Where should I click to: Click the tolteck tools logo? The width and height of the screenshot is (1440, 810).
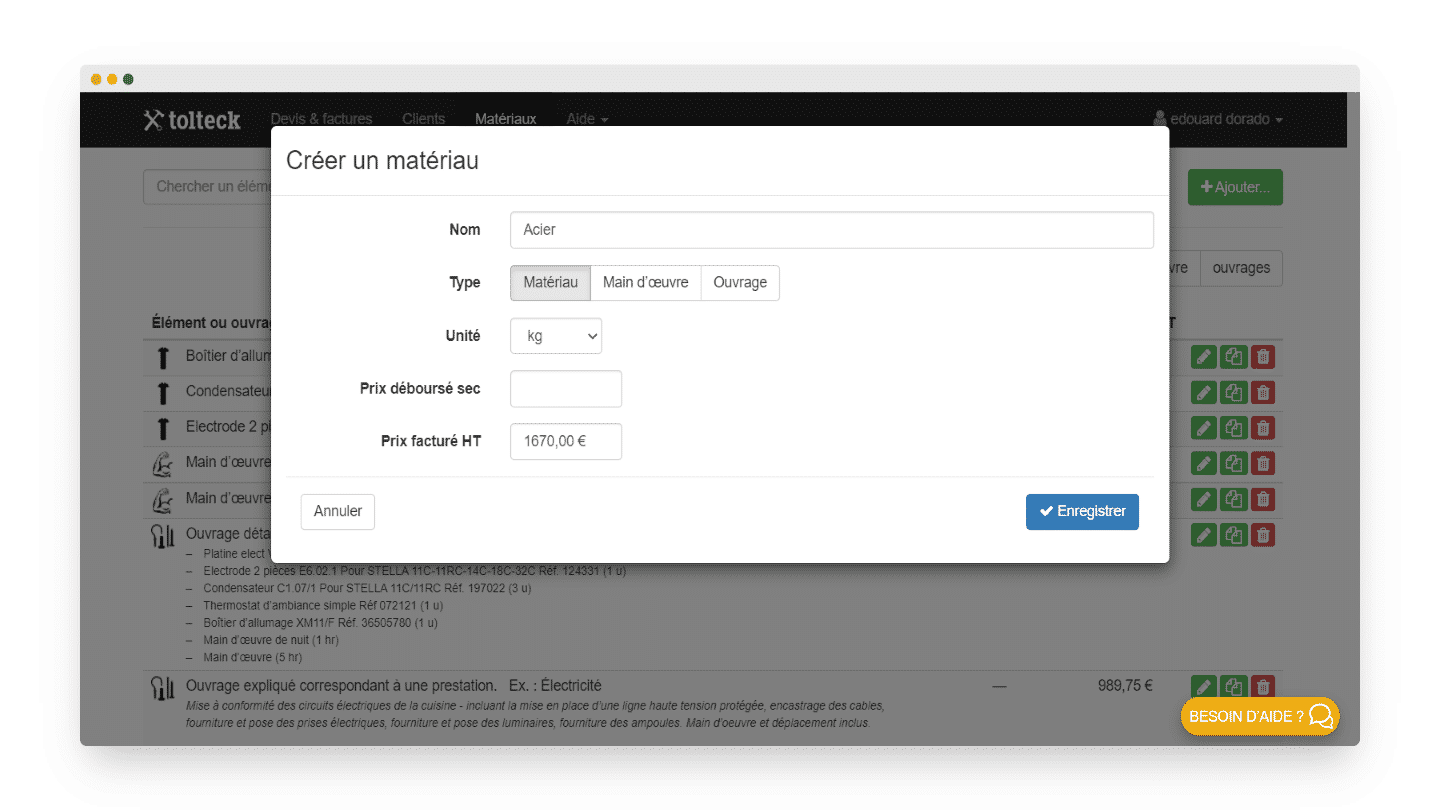click(x=192, y=120)
